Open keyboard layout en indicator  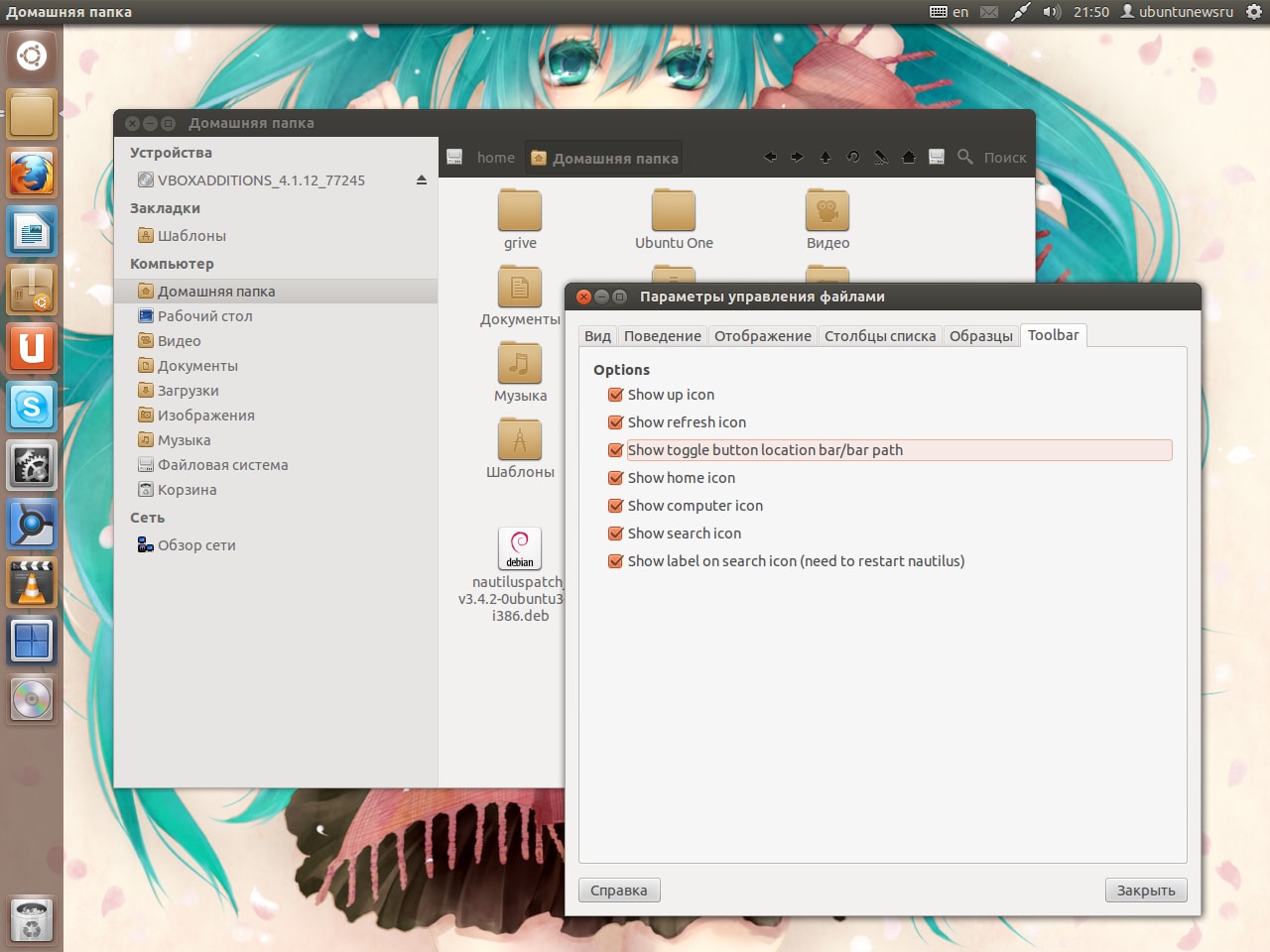click(949, 12)
